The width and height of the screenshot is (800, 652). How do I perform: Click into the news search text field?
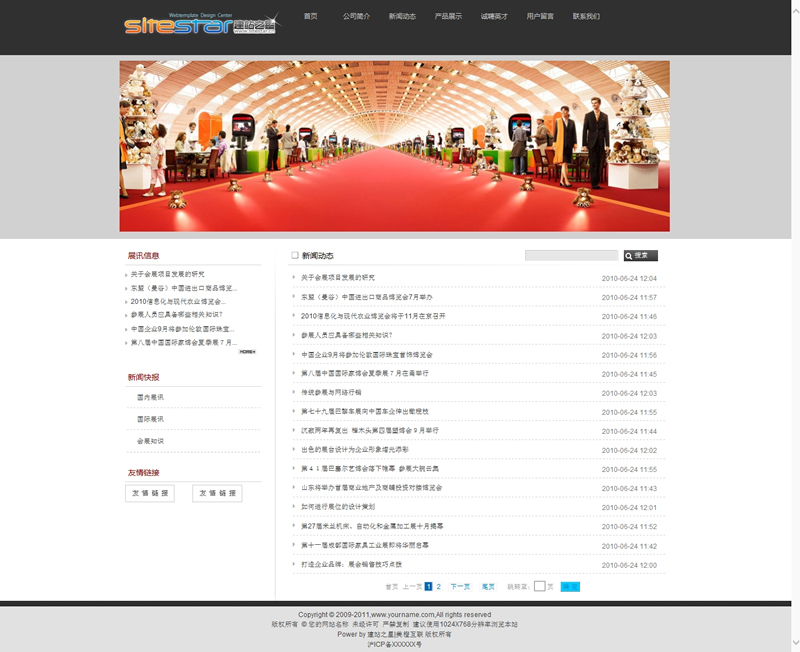571,256
